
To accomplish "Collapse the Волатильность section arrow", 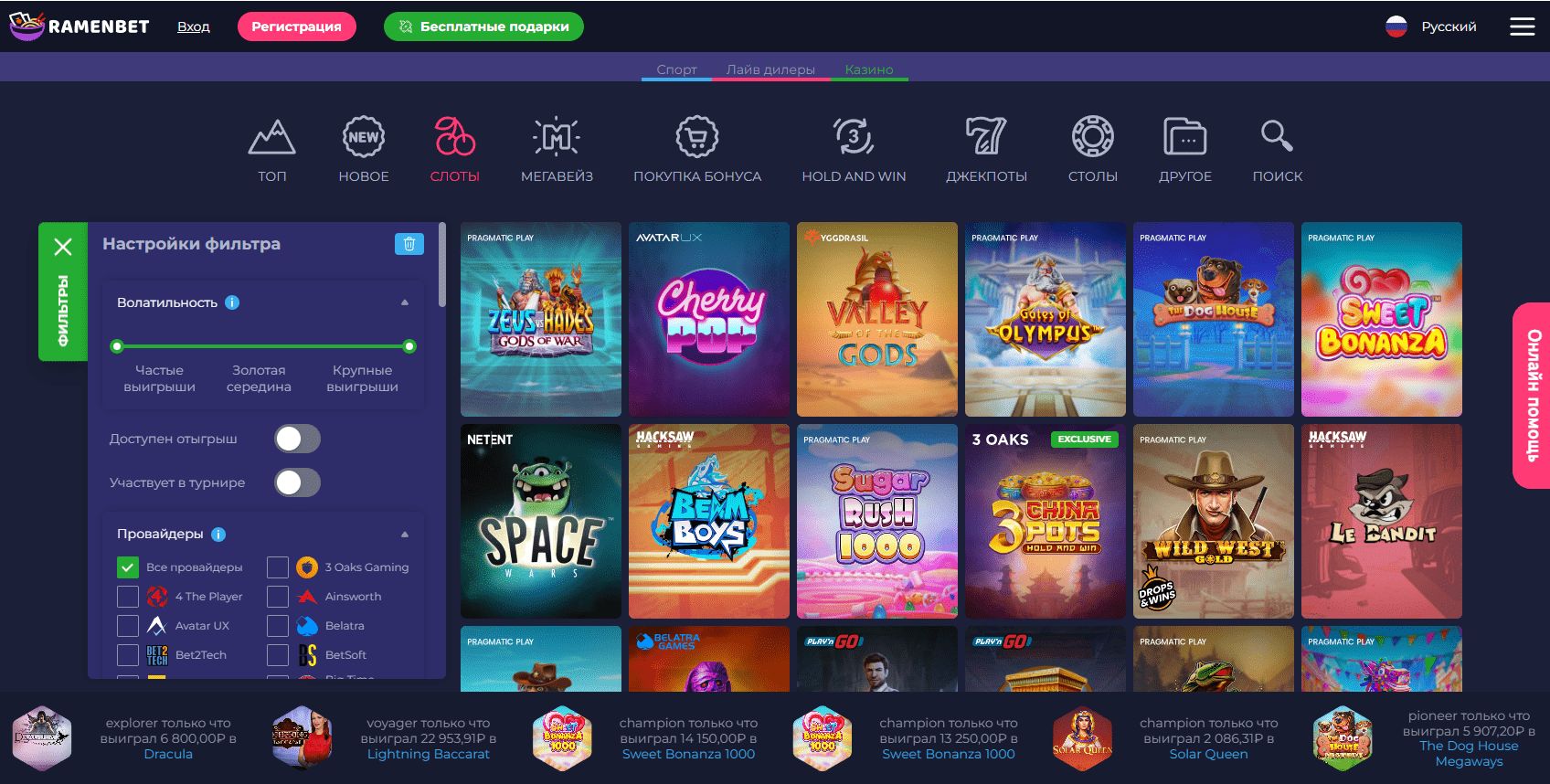I will 405,302.
